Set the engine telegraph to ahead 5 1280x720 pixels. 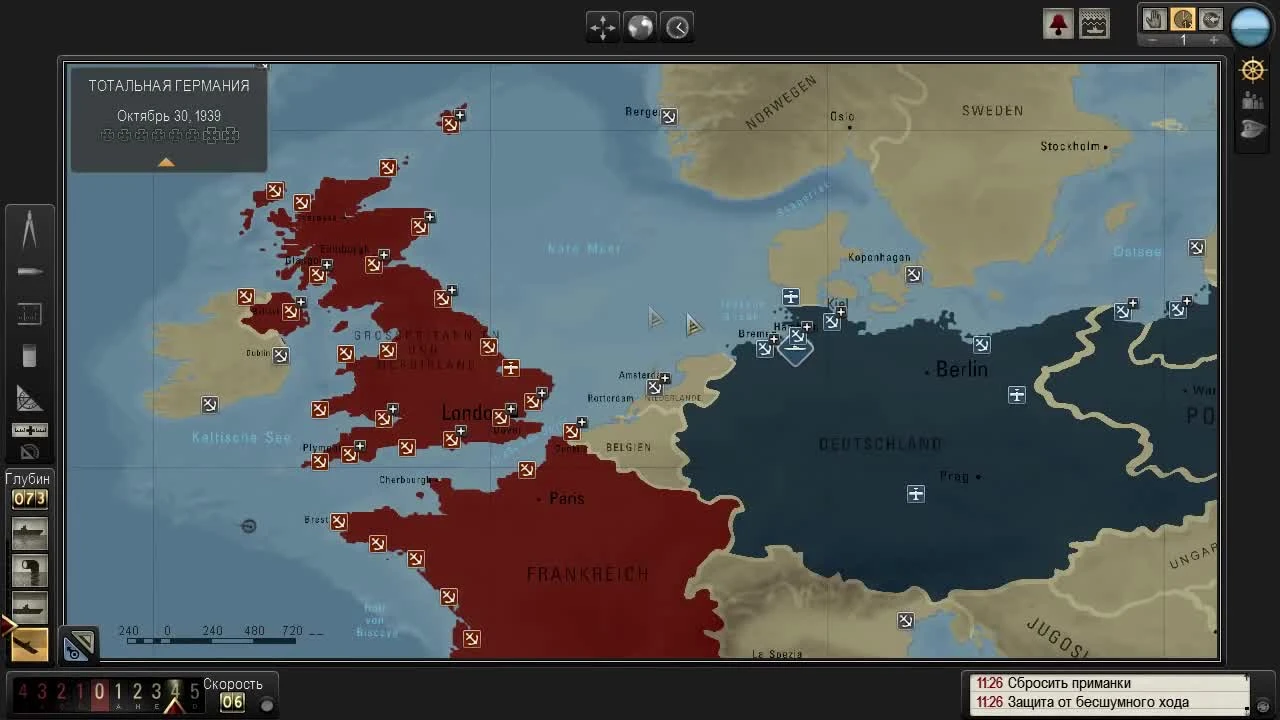[x=195, y=692]
